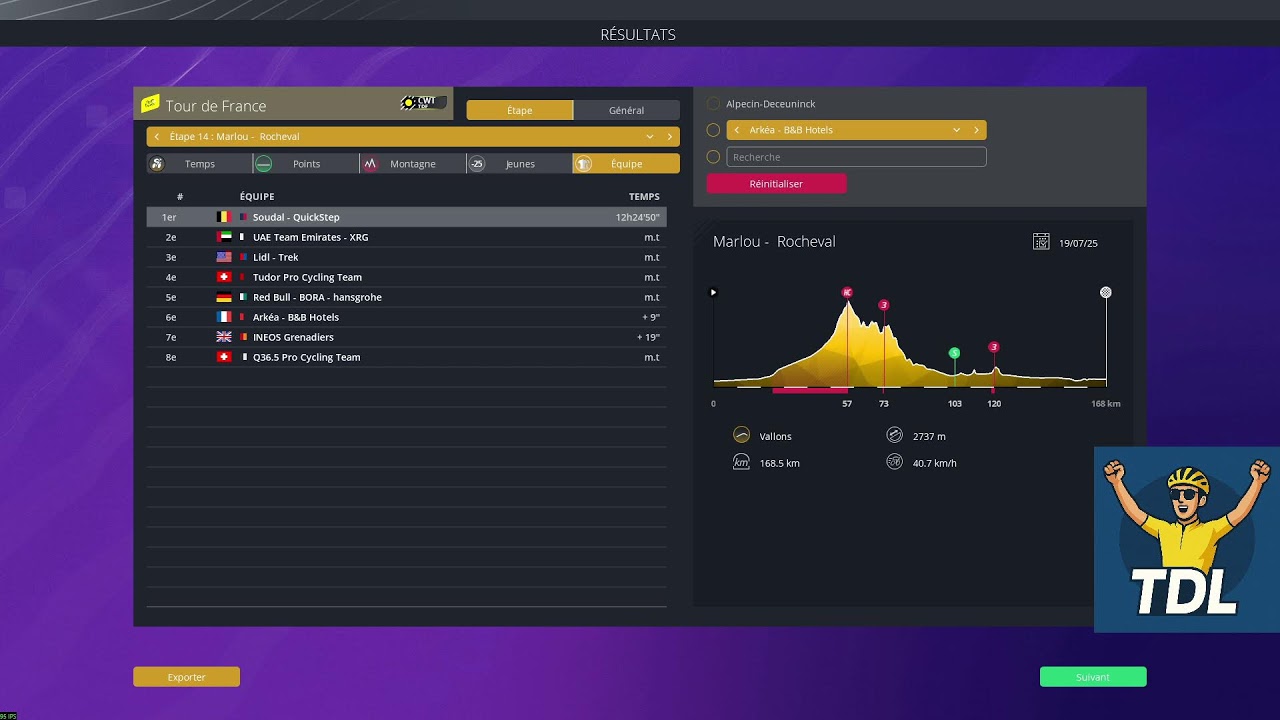Select the Lidl - Trek team name
This screenshot has height=720, width=1280.
click(x=276, y=257)
